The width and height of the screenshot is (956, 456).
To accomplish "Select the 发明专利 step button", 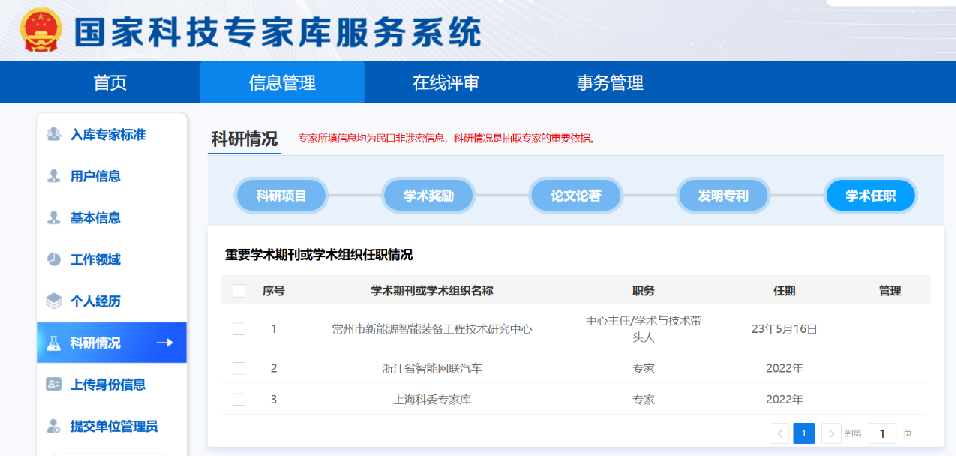I will [723, 196].
